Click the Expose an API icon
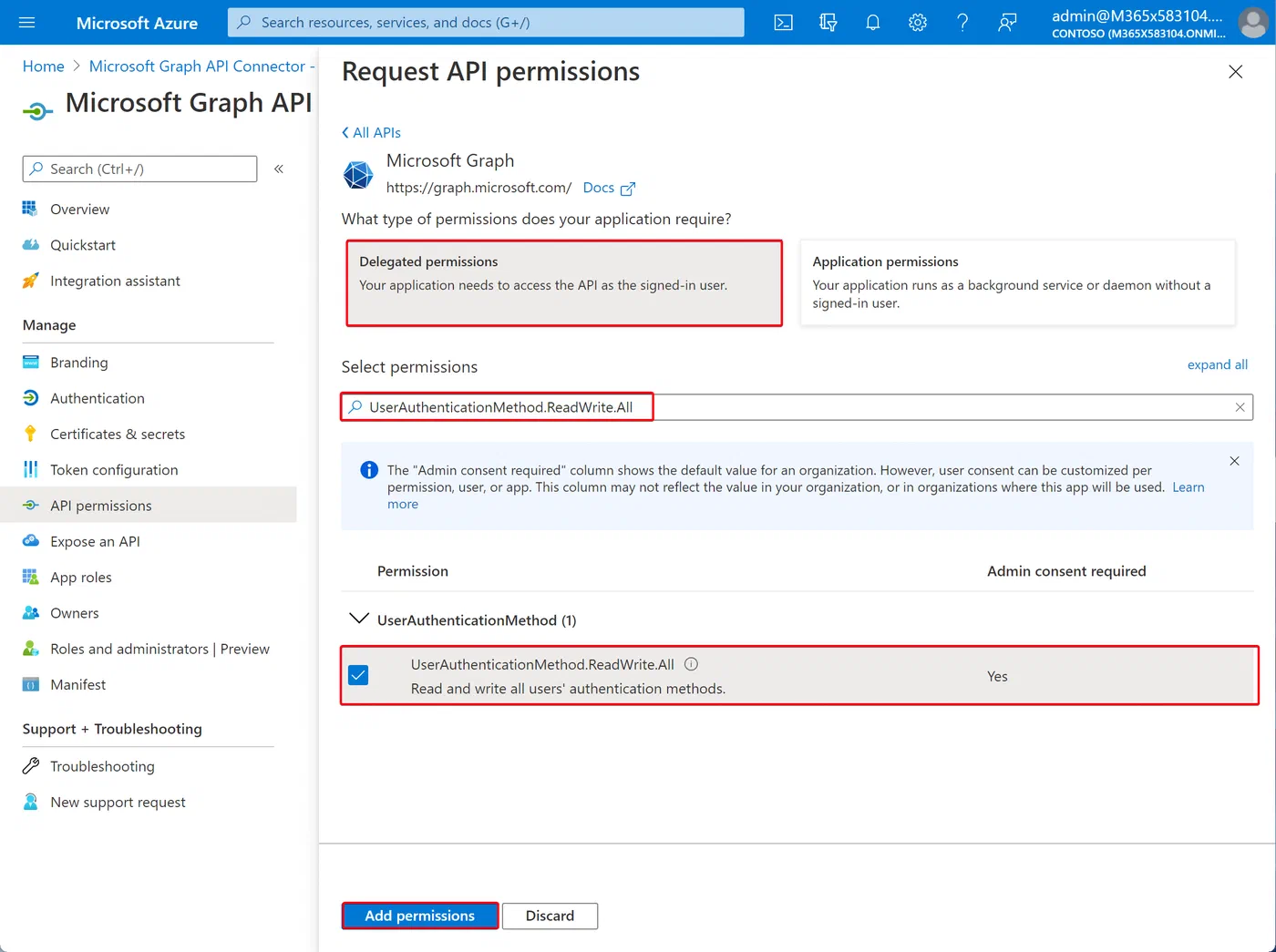 (30, 541)
